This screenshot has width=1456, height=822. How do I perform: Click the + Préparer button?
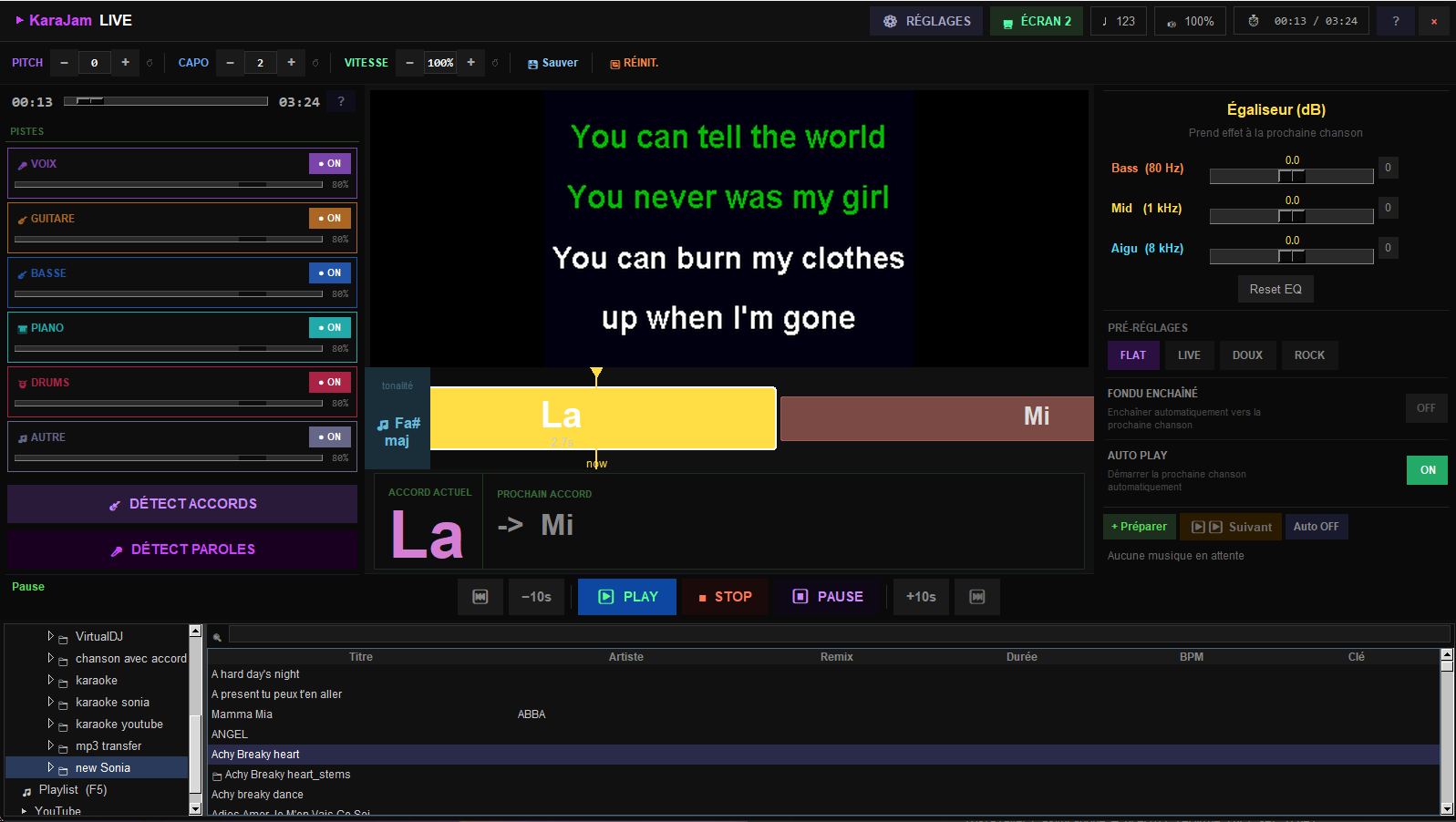[1140, 527]
